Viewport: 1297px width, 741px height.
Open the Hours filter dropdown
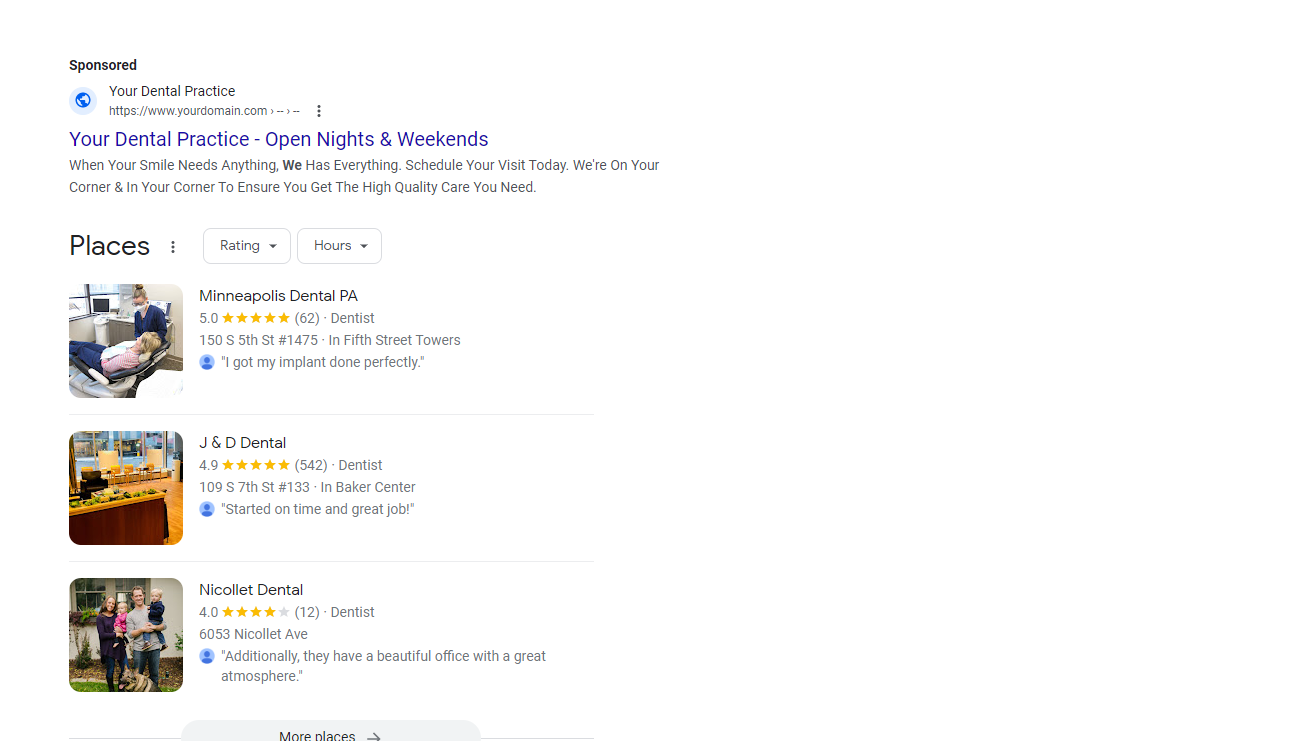[x=339, y=245]
